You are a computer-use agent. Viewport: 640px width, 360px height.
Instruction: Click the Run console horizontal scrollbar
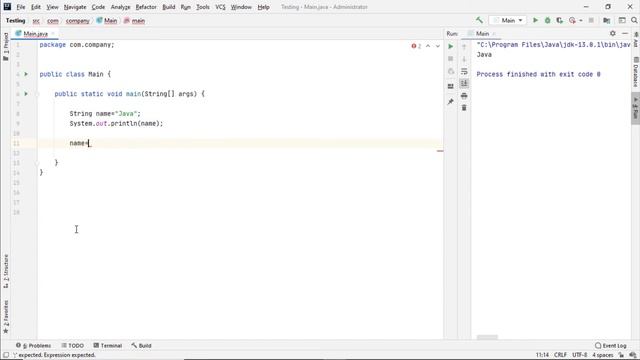(487, 337)
